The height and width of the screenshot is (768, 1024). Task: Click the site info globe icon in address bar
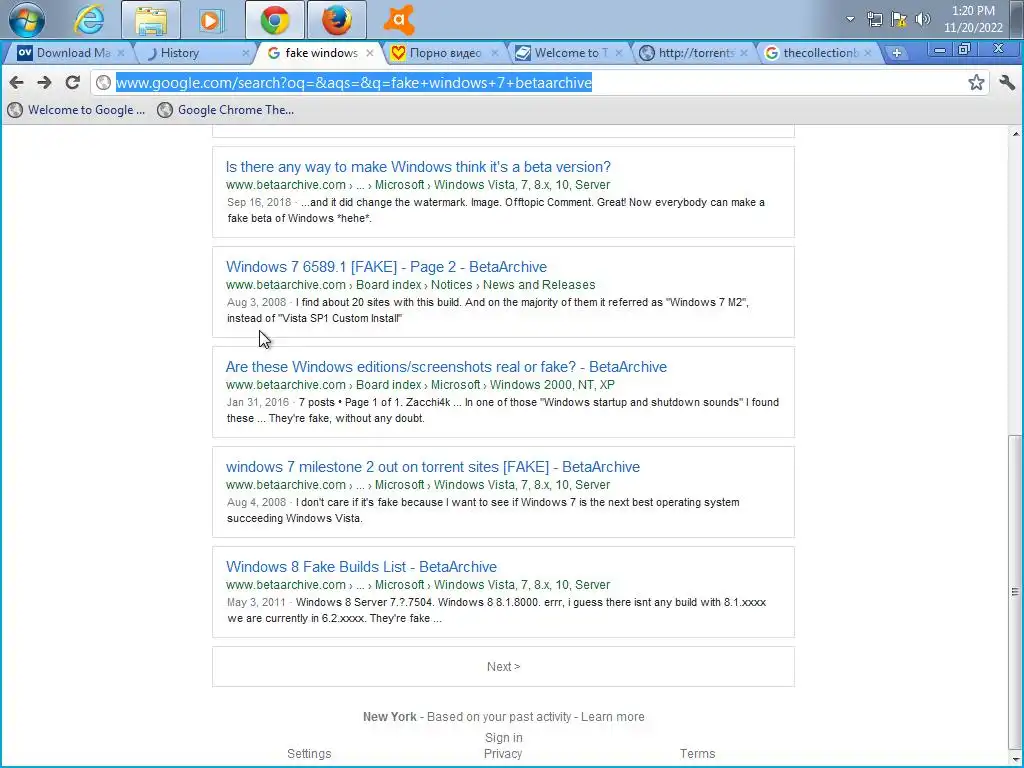[x=103, y=82]
